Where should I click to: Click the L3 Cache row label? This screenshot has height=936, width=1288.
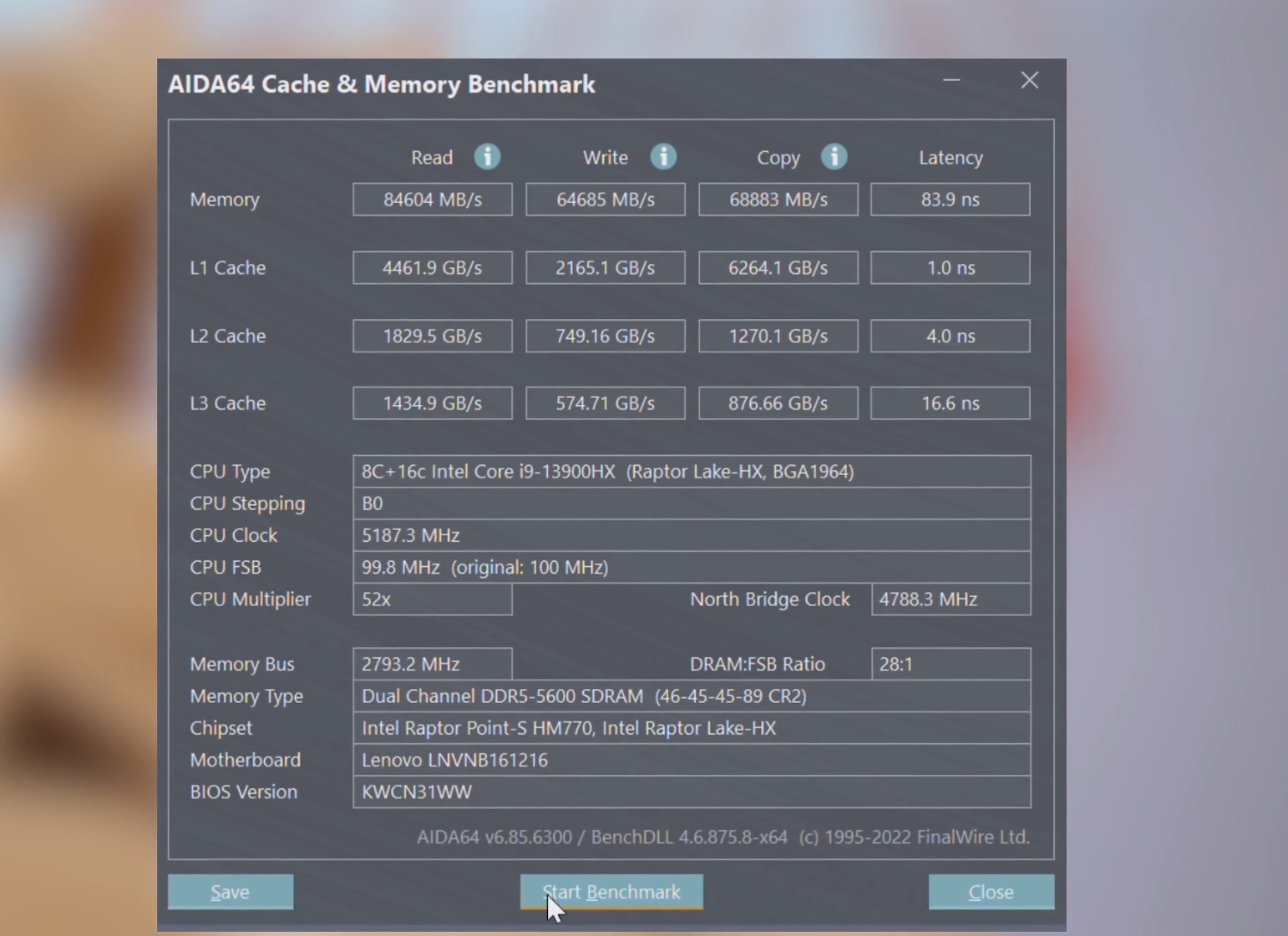tap(228, 403)
